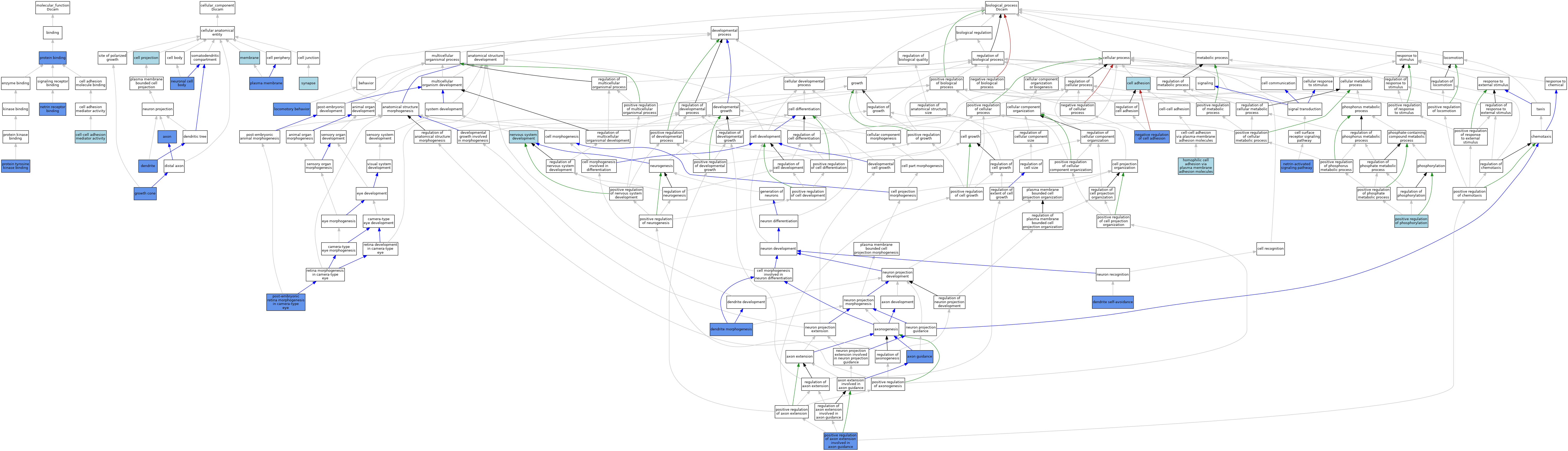The height and width of the screenshot is (451, 1568).
Task: Select the blue 'protein binding' node
Action: click(53, 58)
